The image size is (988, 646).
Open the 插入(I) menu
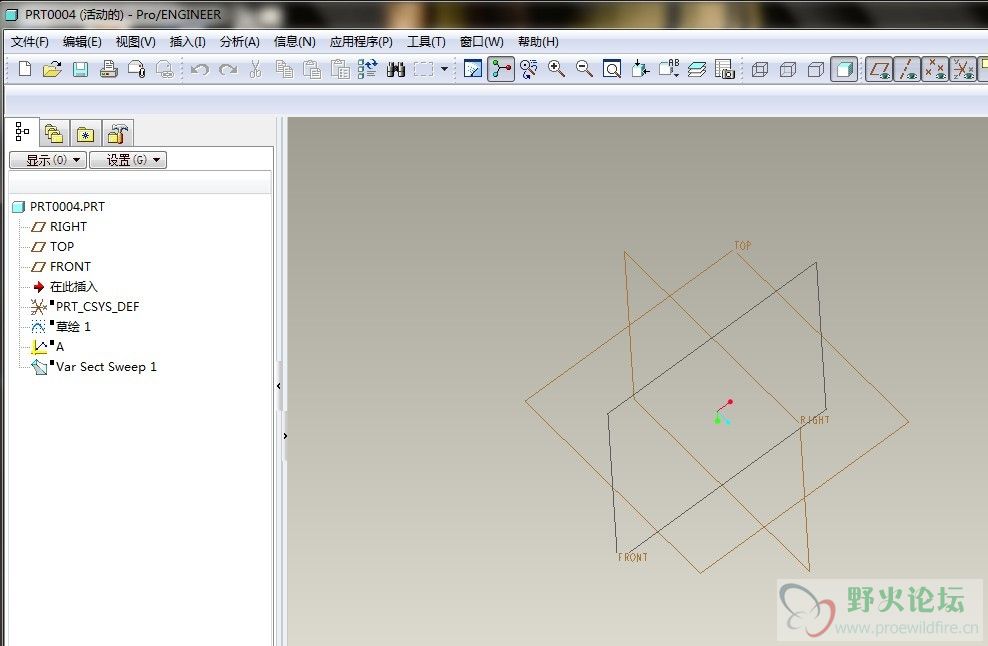point(188,42)
